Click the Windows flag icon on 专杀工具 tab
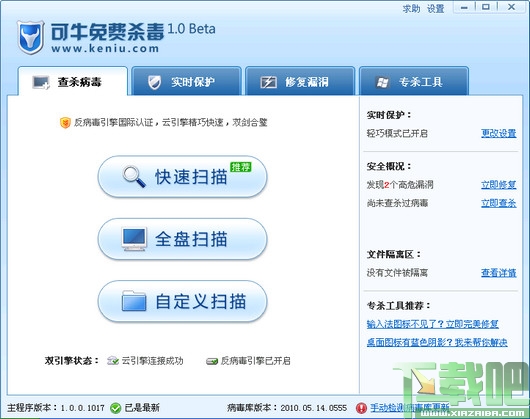The height and width of the screenshot is (419, 530). [x=382, y=82]
